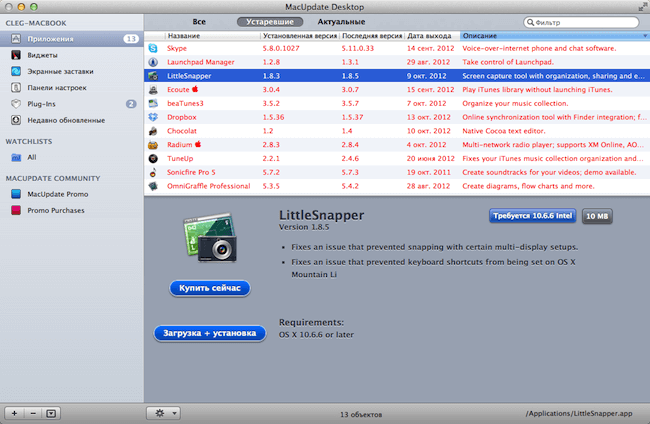The image size is (650, 424).
Task: Sort by Установленная версия column header
Action: [300, 36]
